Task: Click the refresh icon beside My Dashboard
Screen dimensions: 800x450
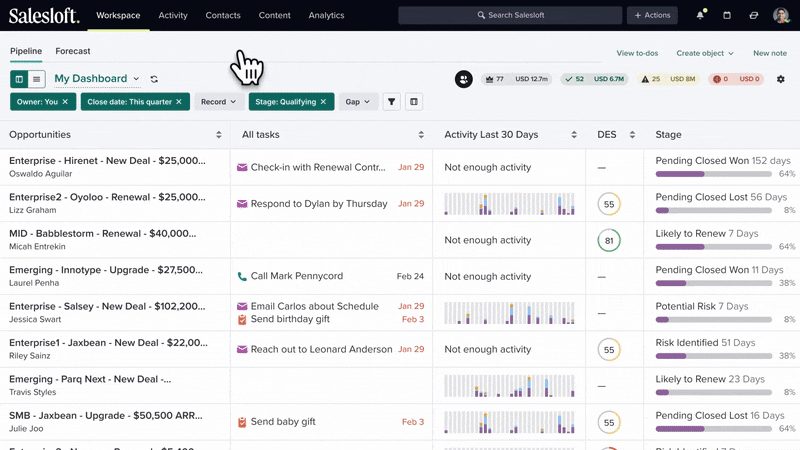Action: coord(154,79)
